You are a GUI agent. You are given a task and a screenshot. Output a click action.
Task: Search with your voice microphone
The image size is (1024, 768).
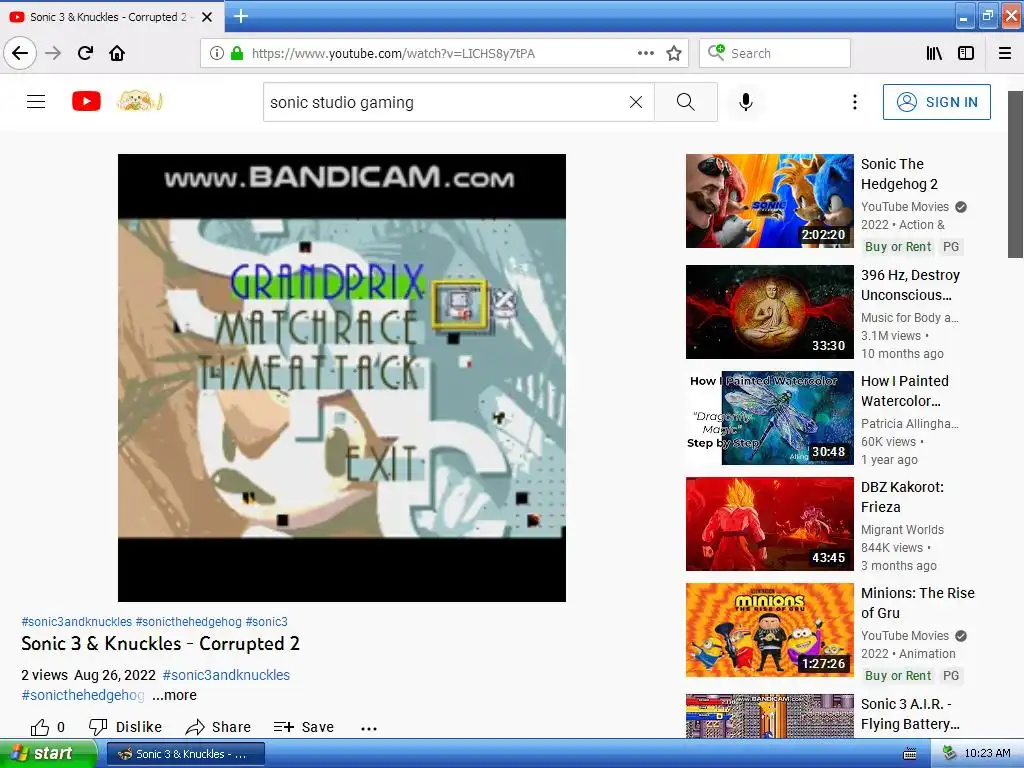point(746,102)
